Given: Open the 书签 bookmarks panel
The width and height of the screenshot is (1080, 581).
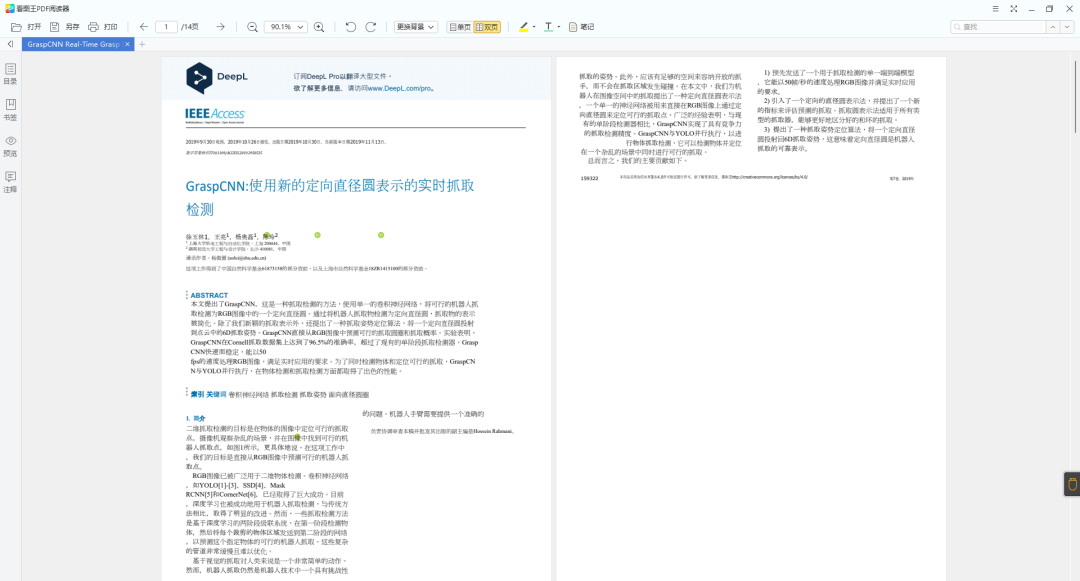Looking at the screenshot, I should tap(10, 109).
